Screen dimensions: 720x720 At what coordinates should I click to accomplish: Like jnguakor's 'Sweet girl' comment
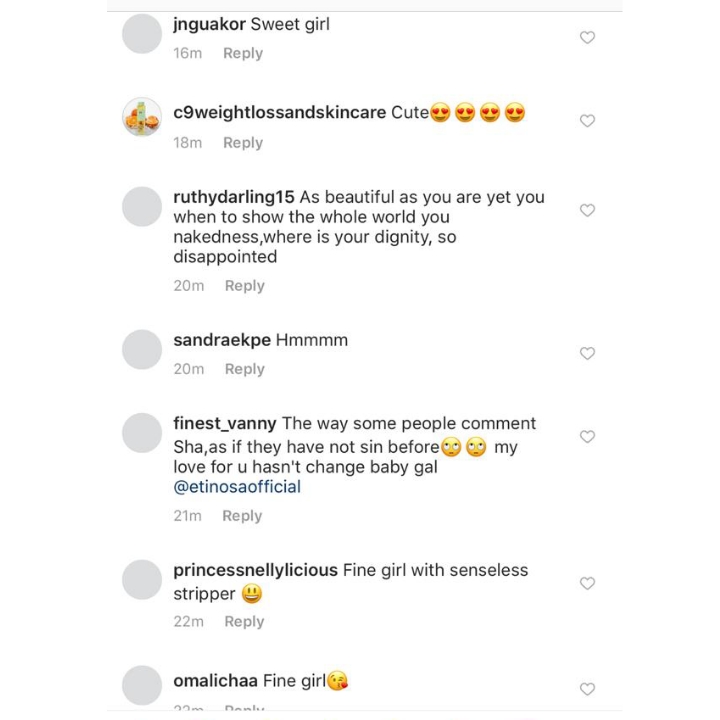(x=588, y=38)
